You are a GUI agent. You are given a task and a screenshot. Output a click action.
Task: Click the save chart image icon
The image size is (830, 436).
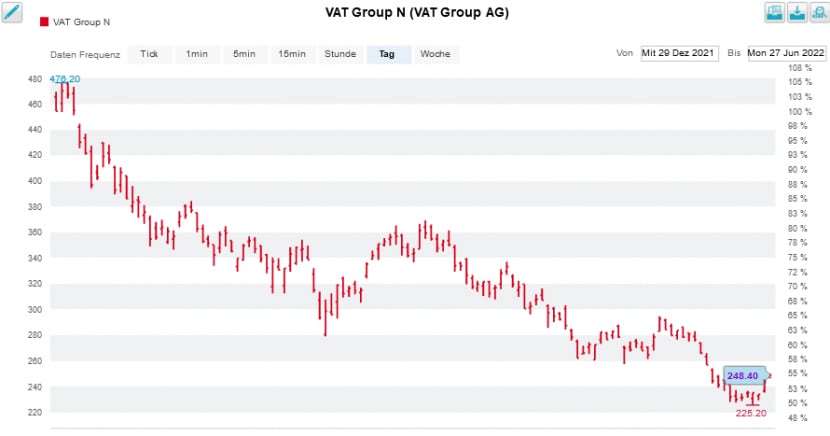[774, 12]
